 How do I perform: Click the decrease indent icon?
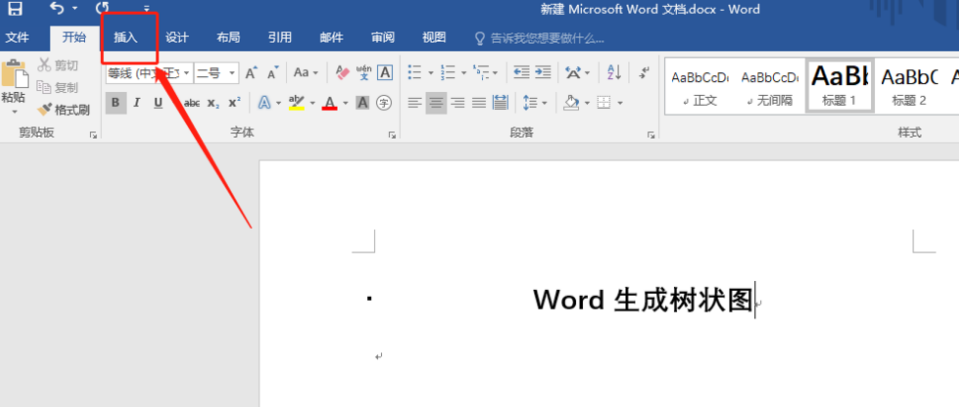[x=522, y=73]
